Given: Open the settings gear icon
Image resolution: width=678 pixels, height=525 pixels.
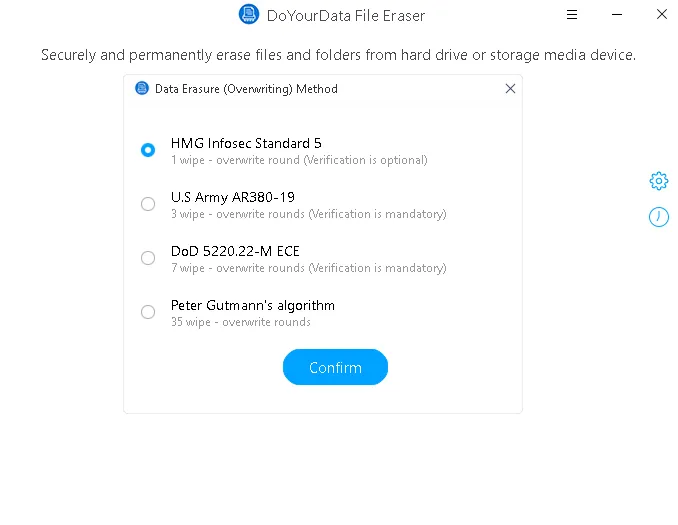Looking at the screenshot, I should [658, 181].
